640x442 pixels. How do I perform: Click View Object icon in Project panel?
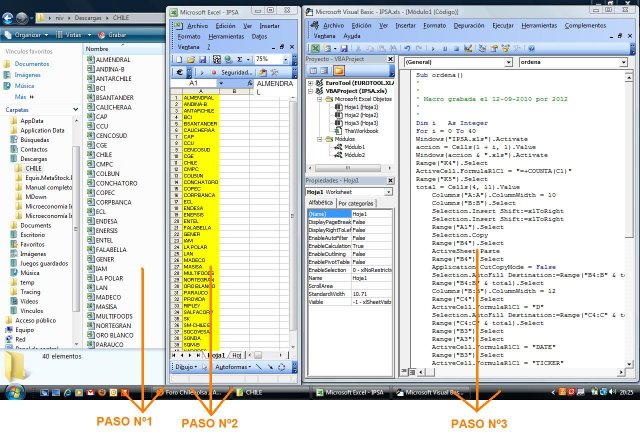point(324,71)
